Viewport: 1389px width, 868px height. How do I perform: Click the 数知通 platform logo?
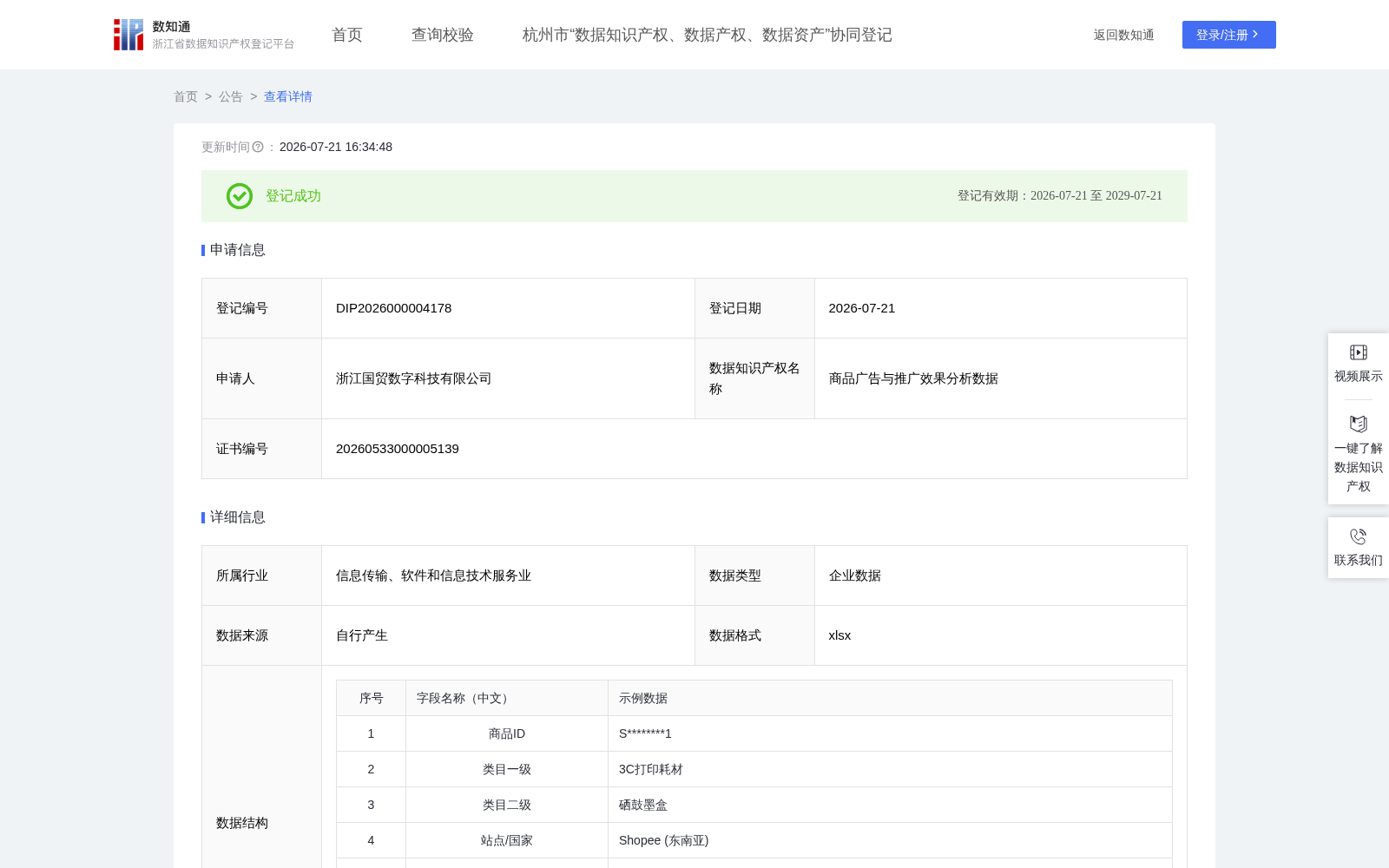pos(203,35)
